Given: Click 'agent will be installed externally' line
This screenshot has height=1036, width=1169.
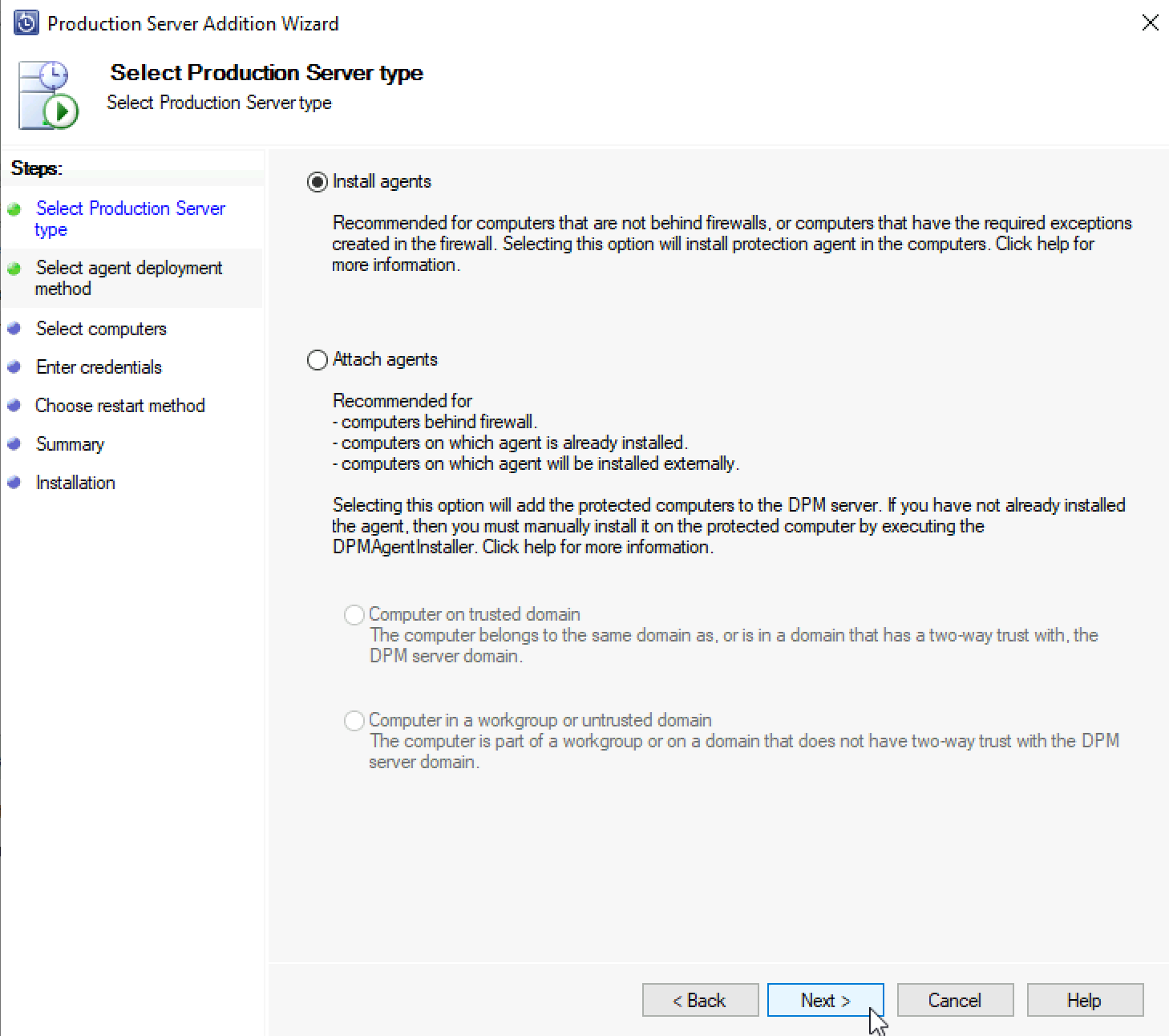Looking at the screenshot, I should 536,463.
